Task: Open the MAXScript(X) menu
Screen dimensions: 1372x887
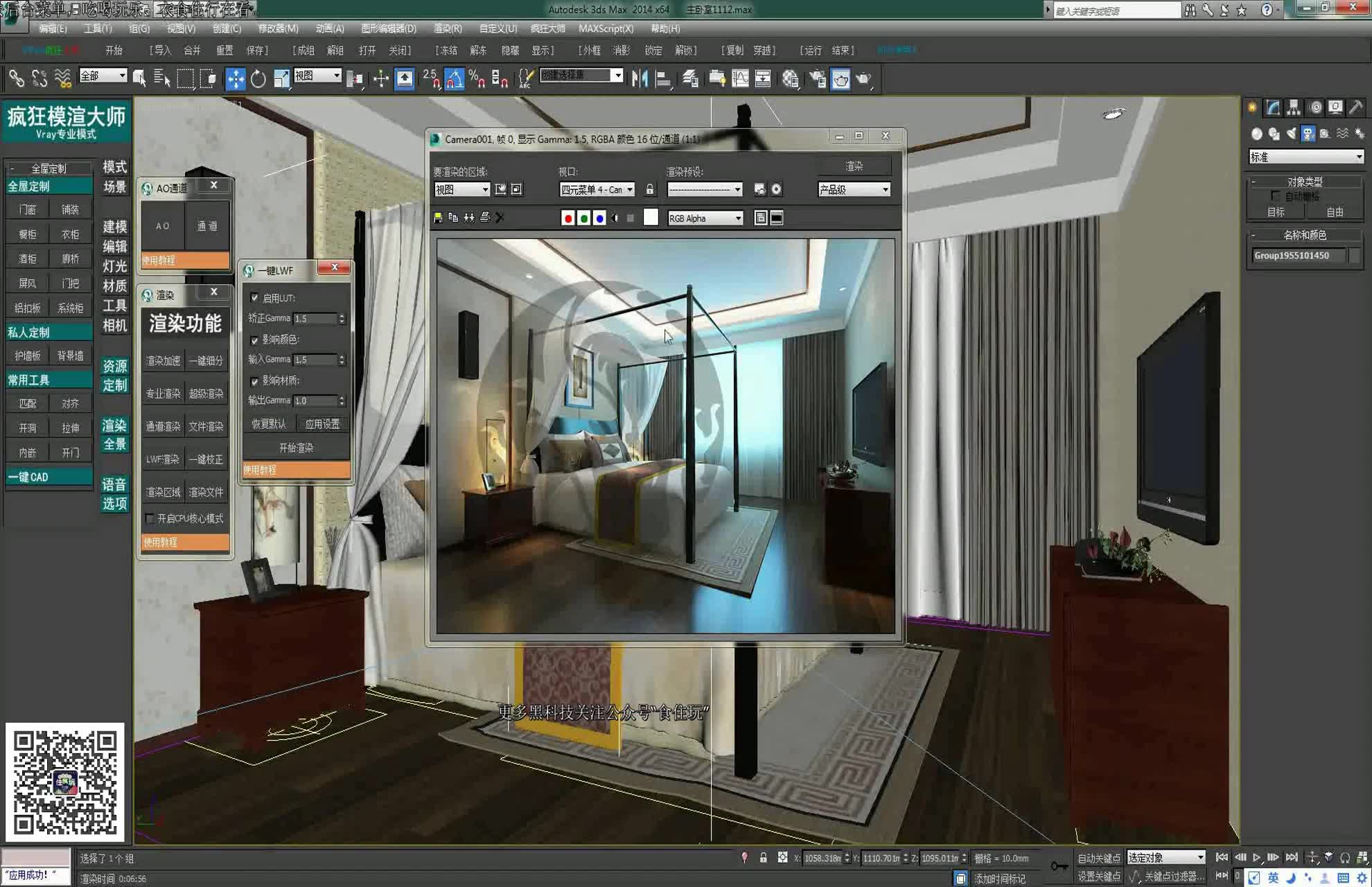Action: tap(606, 28)
